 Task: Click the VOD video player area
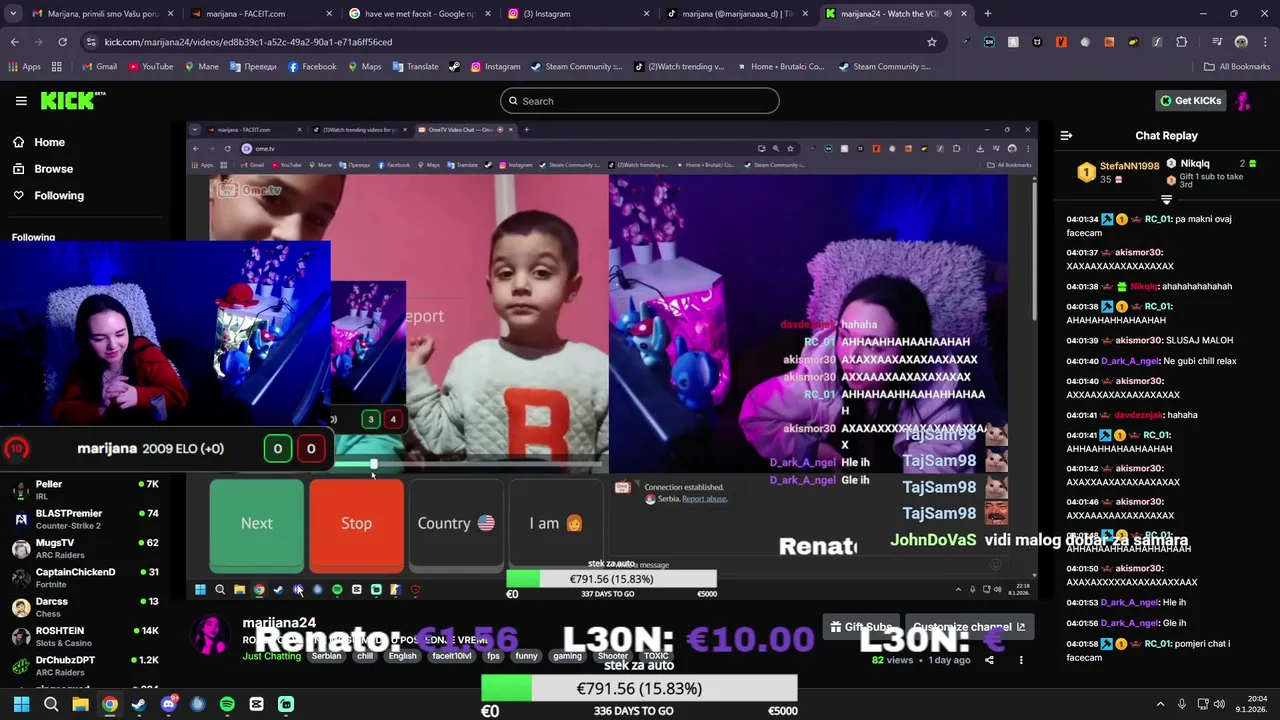[611, 360]
